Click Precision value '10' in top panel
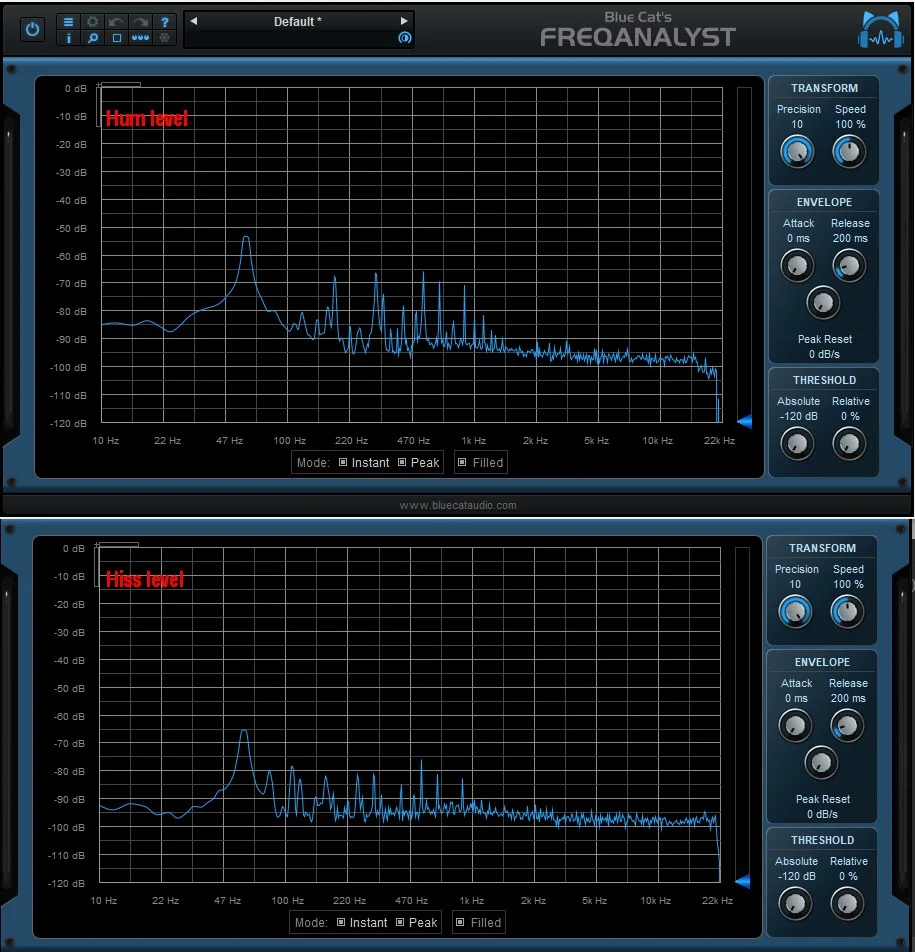The height and width of the screenshot is (952, 915). pyautogui.click(x=797, y=124)
